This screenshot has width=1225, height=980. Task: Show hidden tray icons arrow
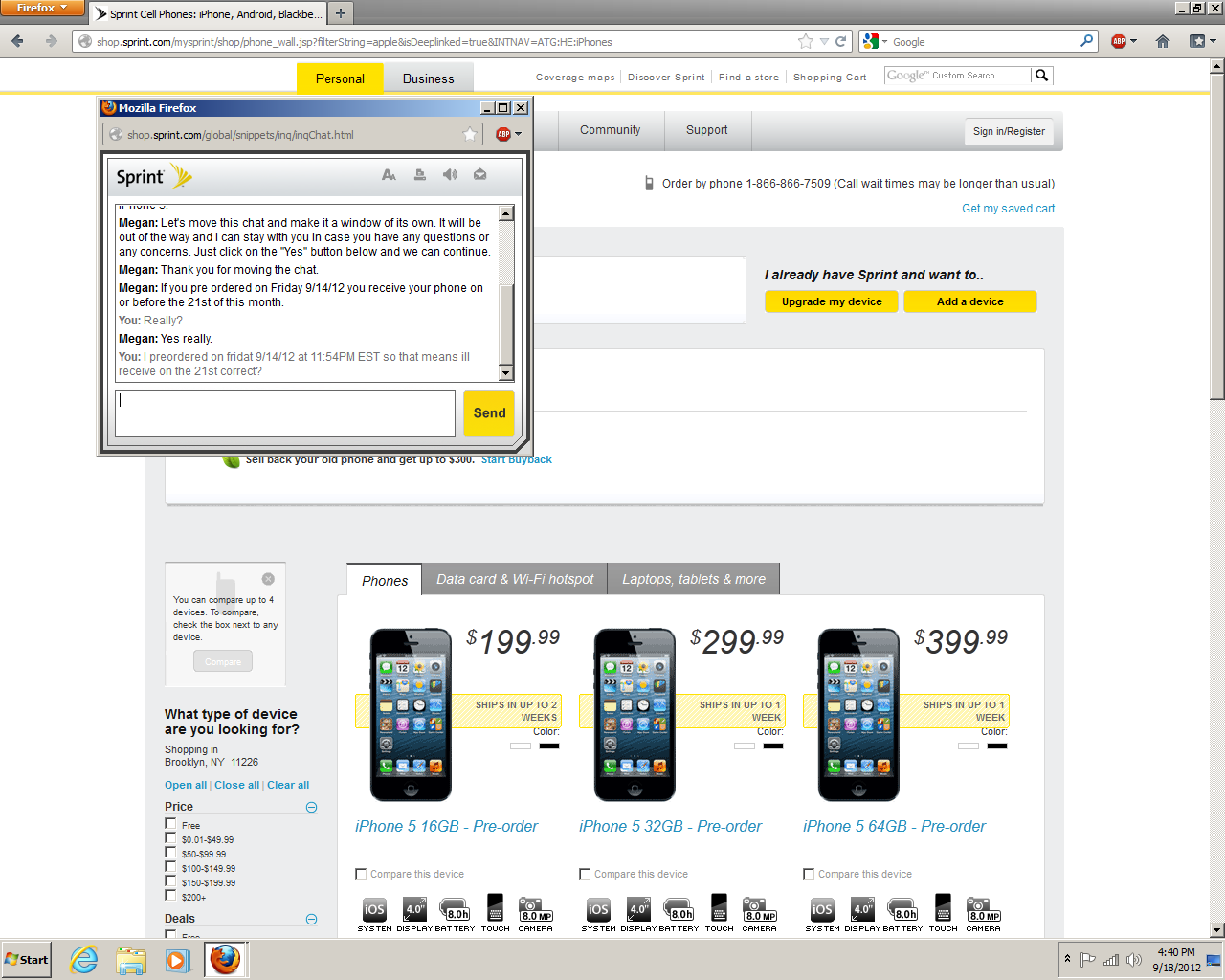(1067, 959)
